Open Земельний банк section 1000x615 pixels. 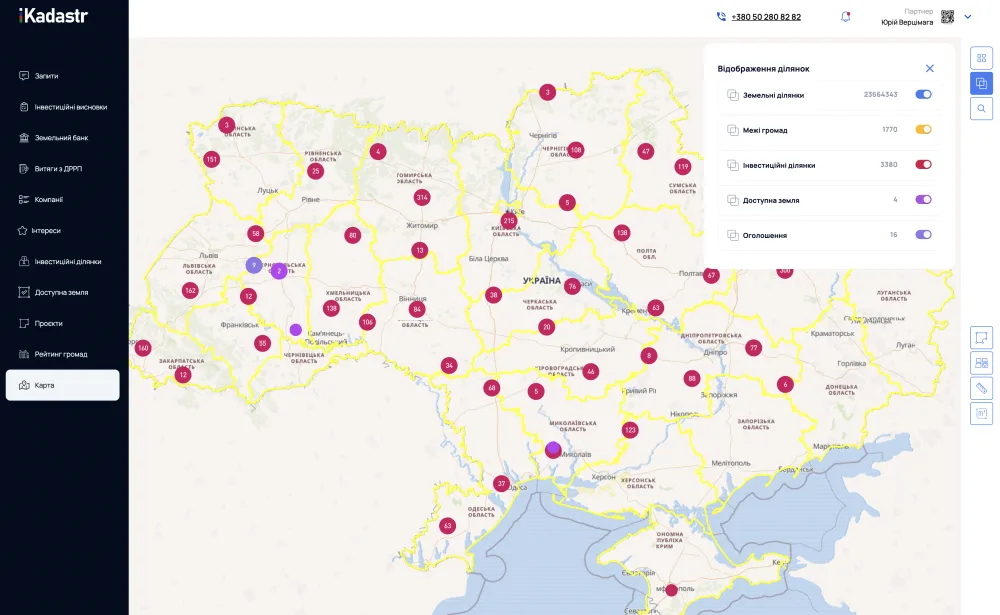click(x=61, y=137)
